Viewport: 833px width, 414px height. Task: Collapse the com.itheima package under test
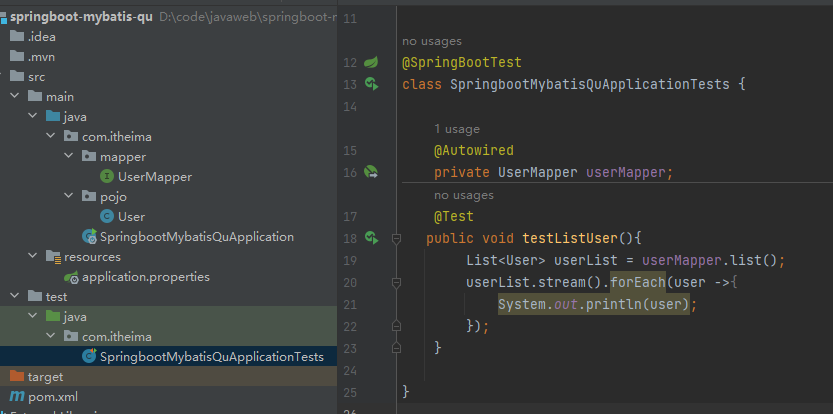51,336
